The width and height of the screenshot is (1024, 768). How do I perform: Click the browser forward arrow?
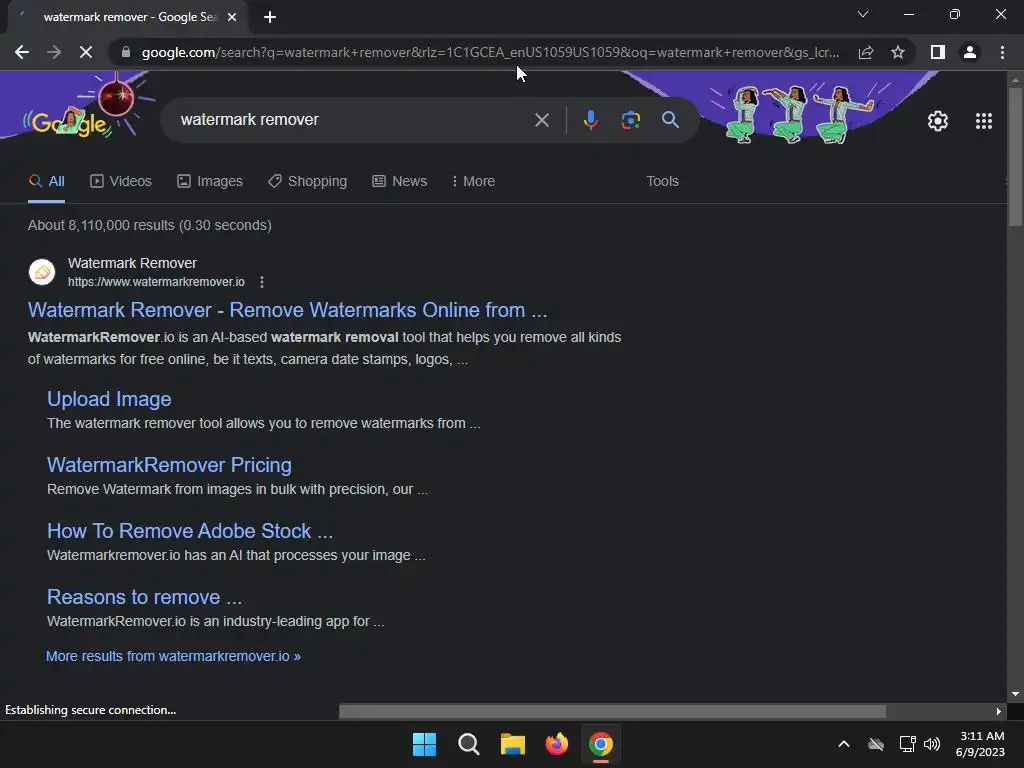pos(54,52)
